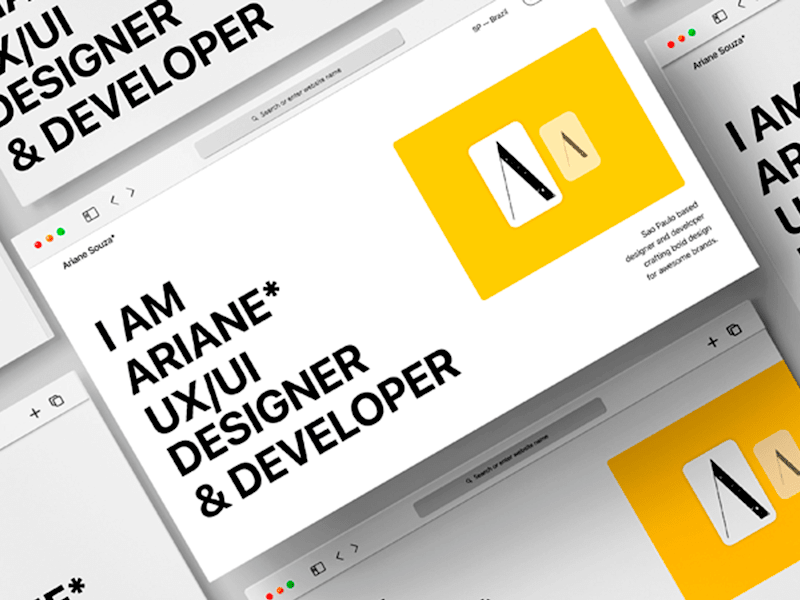800x600 pixels.
Task: Click the new tab plus icon in left window
Action: (x=35, y=412)
